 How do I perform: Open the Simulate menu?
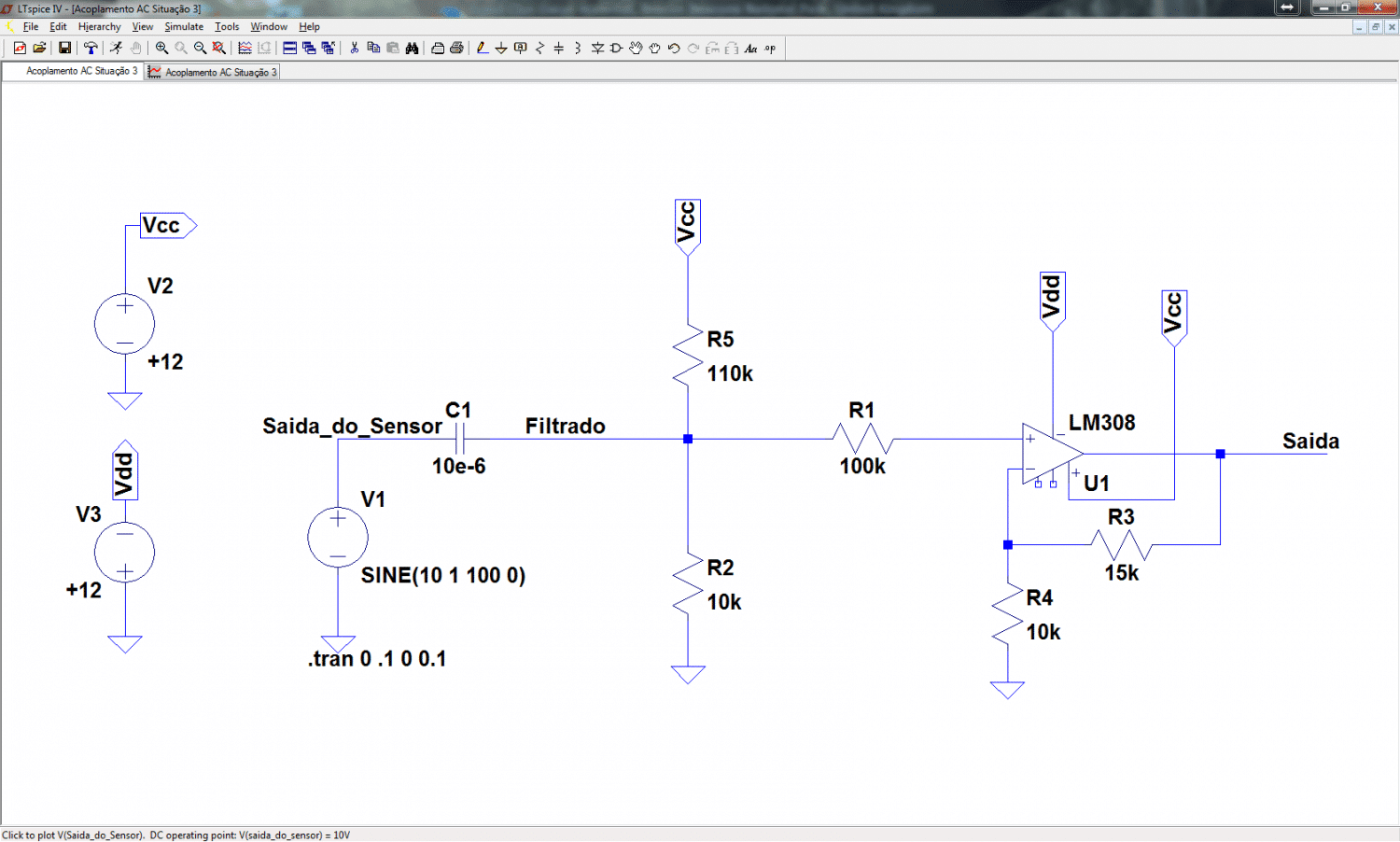[x=184, y=27]
